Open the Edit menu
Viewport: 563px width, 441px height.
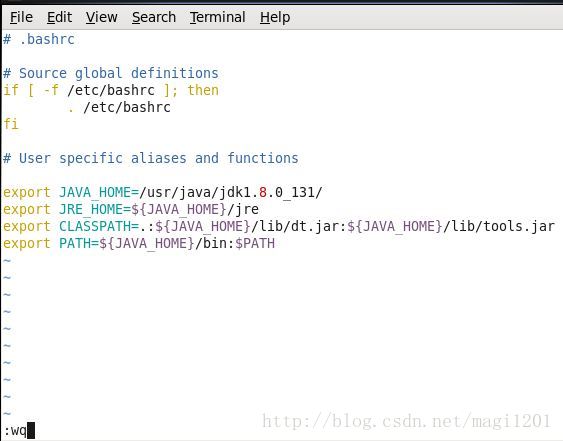click(x=59, y=17)
